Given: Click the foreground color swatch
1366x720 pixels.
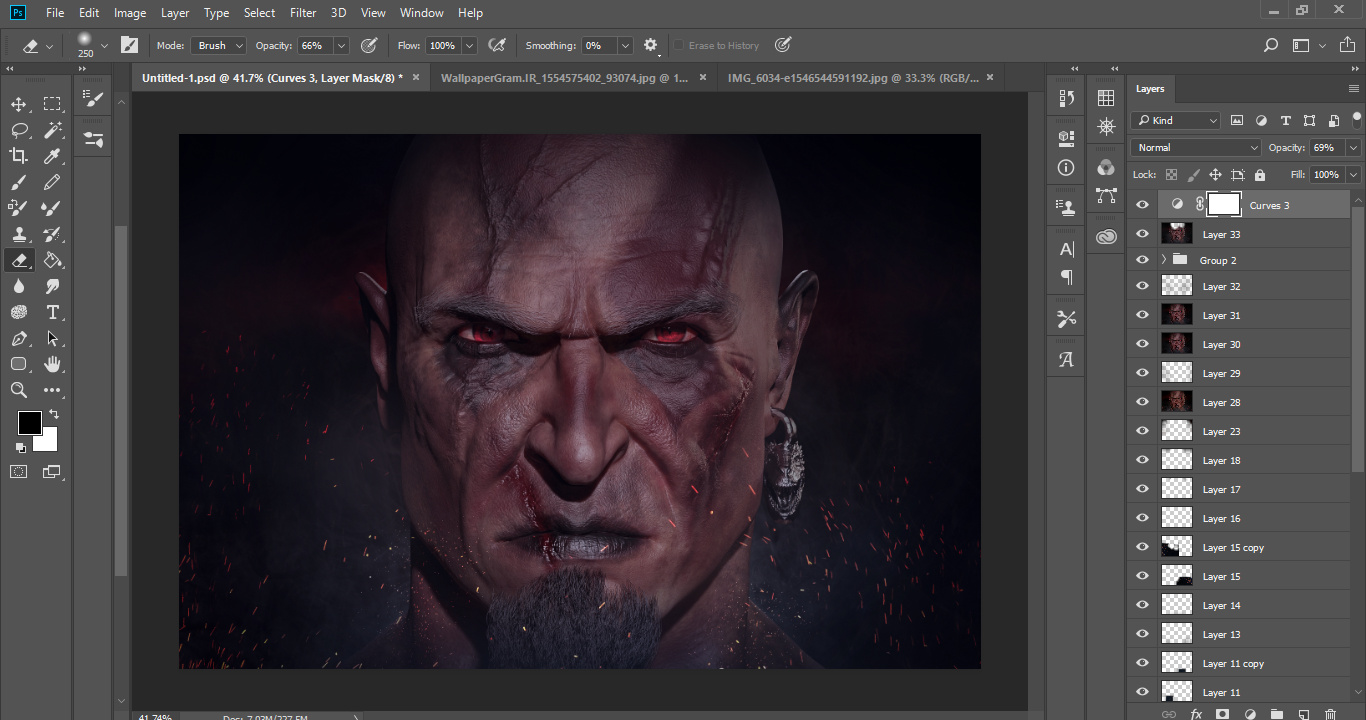Looking at the screenshot, I should [x=29, y=422].
